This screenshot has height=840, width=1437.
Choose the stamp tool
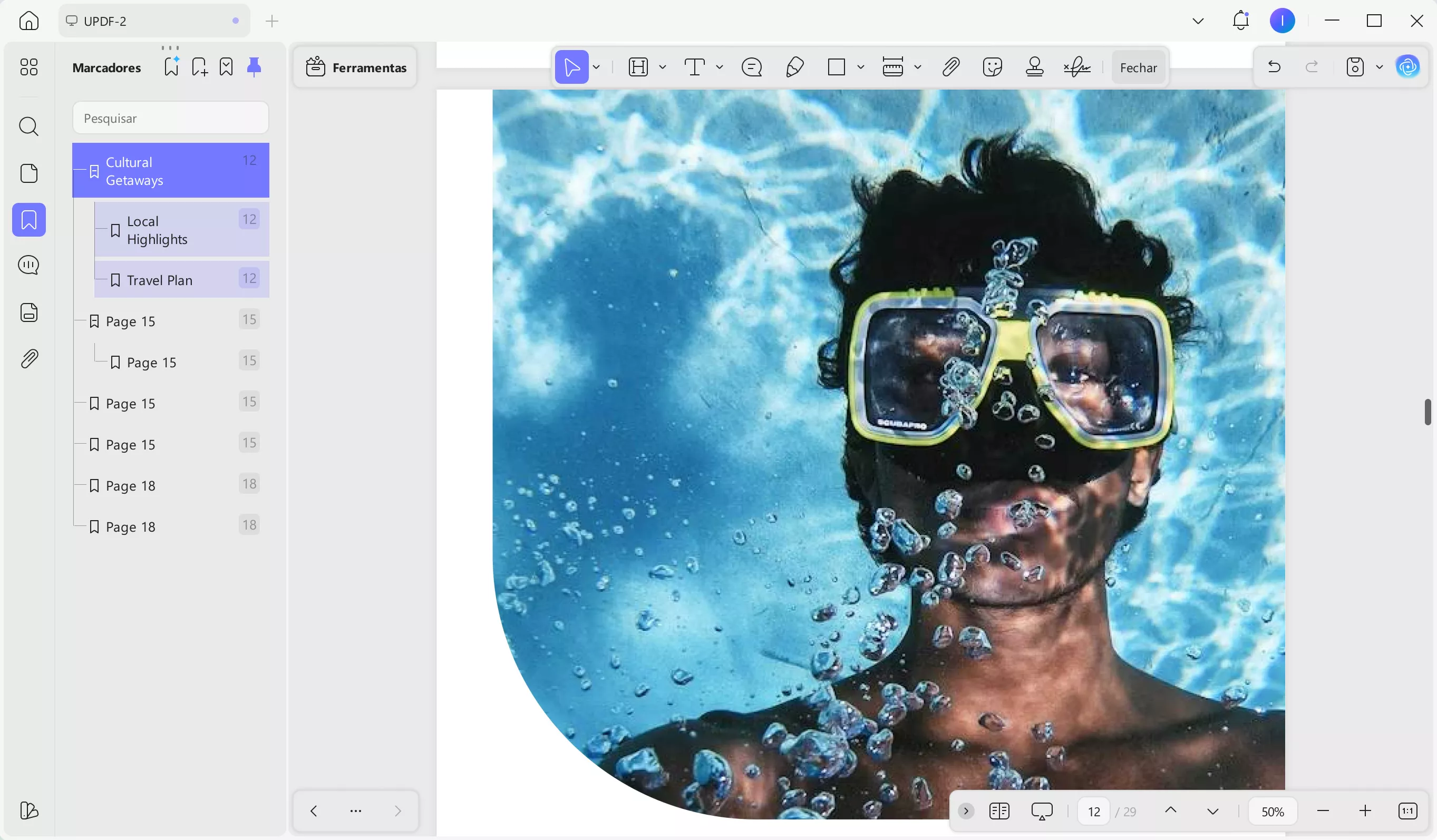(x=1034, y=67)
